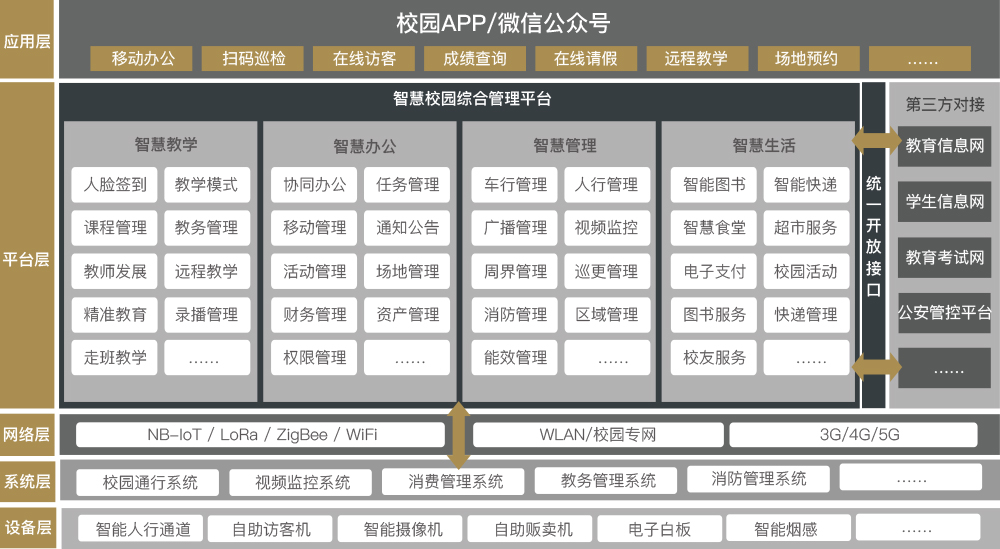This screenshot has width=1000, height=549.
Task: Click the 资产管理 module
Action: coord(407,314)
